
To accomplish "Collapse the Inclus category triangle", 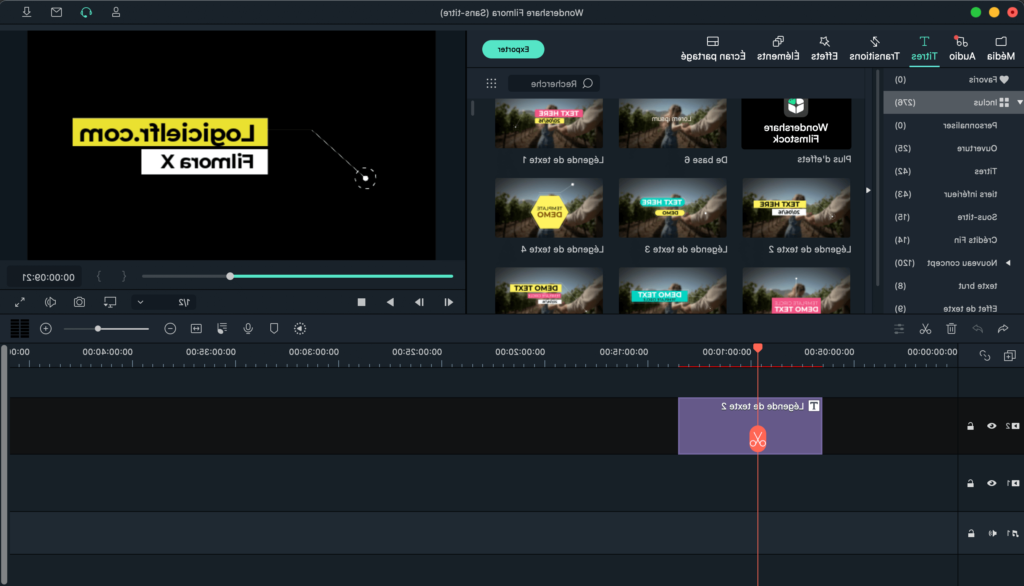I will [x=1019, y=103].
